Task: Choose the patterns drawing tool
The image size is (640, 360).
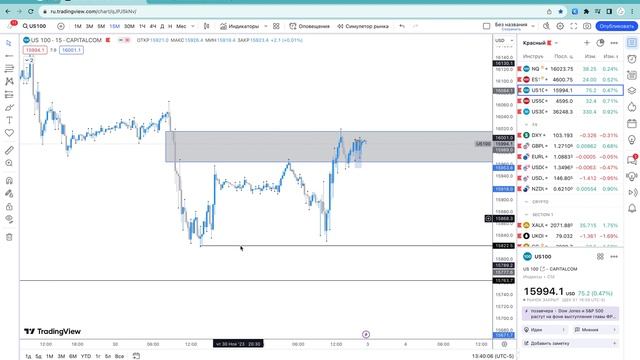Action: pyautogui.click(x=9, y=82)
